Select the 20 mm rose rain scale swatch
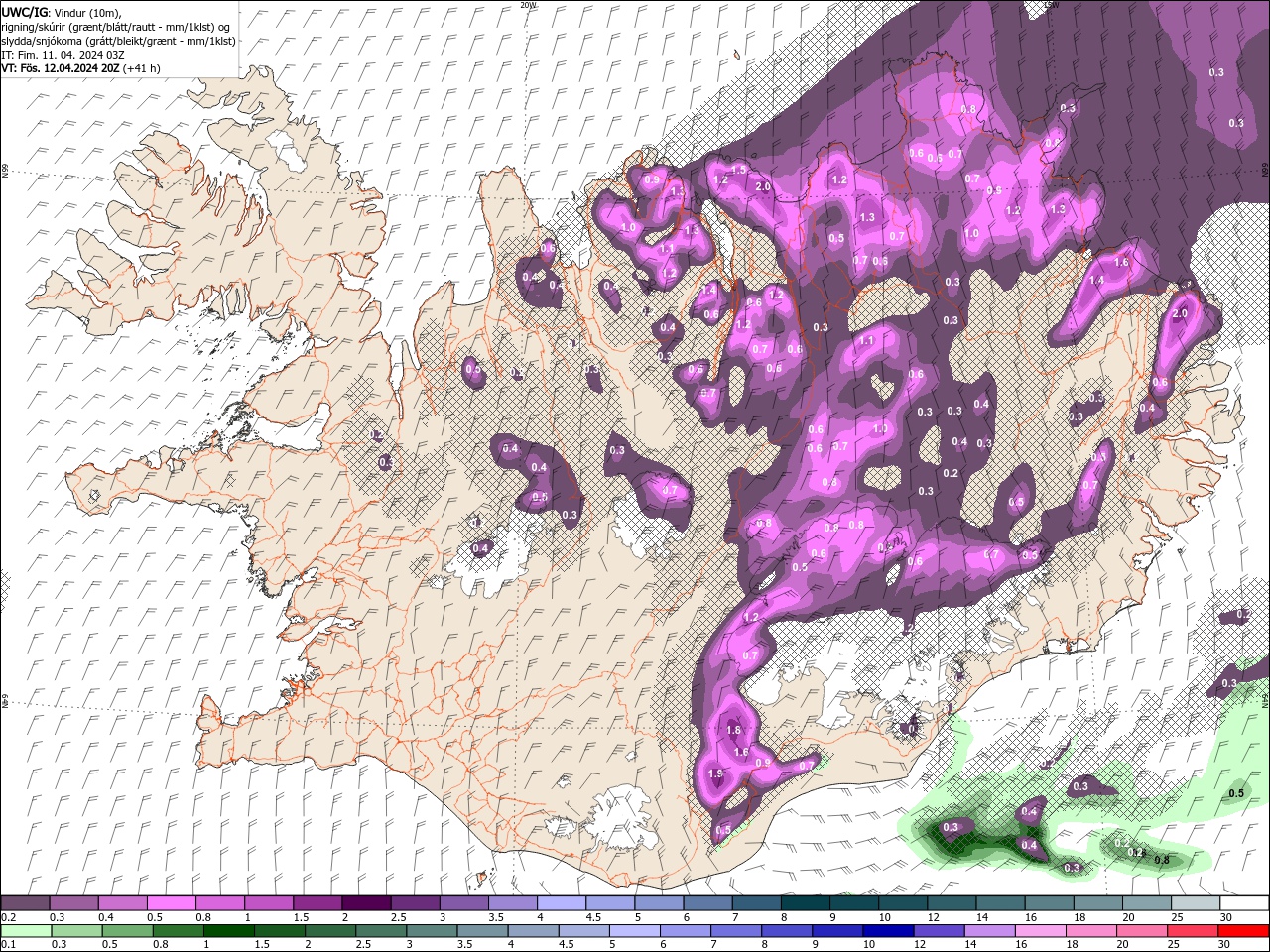The width and height of the screenshot is (1270, 952). (x=1141, y=931)
